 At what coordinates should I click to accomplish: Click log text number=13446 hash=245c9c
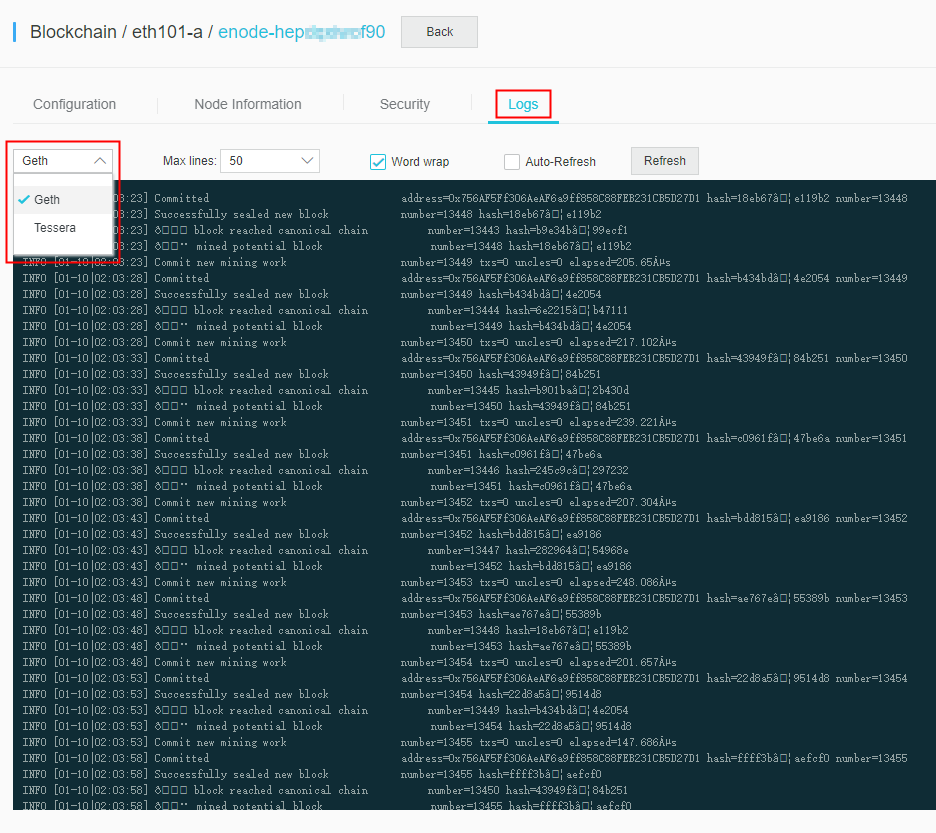point(528,470)
